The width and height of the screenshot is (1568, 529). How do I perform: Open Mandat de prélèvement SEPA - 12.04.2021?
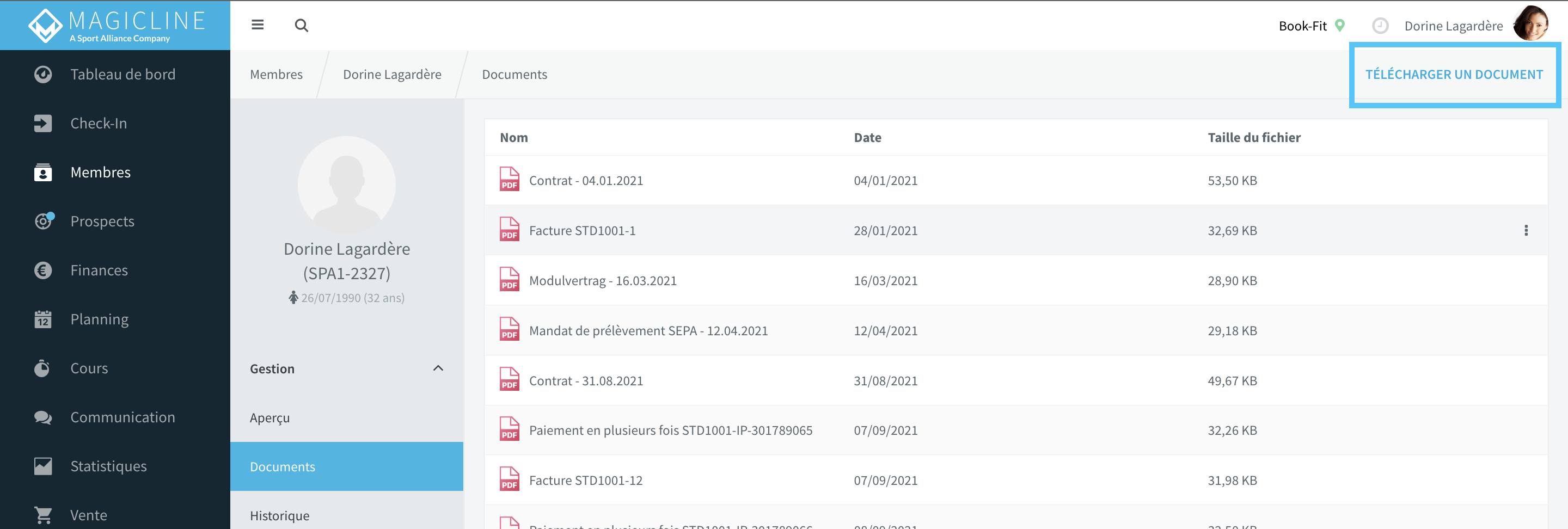pyautogui.click(x=648, y=330)
